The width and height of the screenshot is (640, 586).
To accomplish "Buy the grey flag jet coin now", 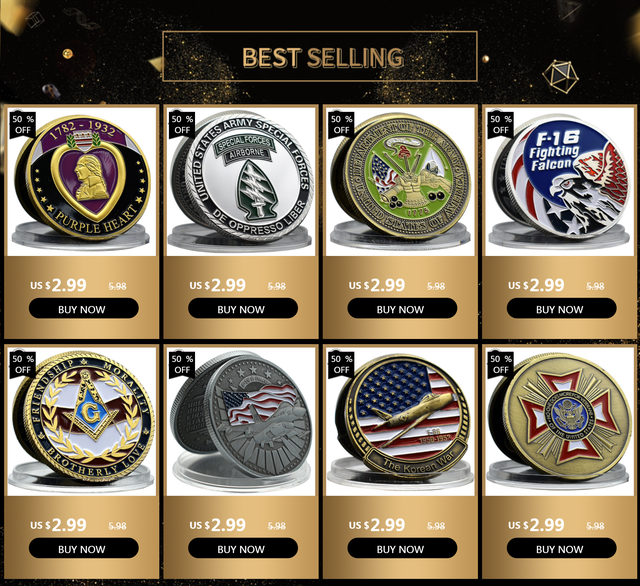I will [x=243, y=548].
